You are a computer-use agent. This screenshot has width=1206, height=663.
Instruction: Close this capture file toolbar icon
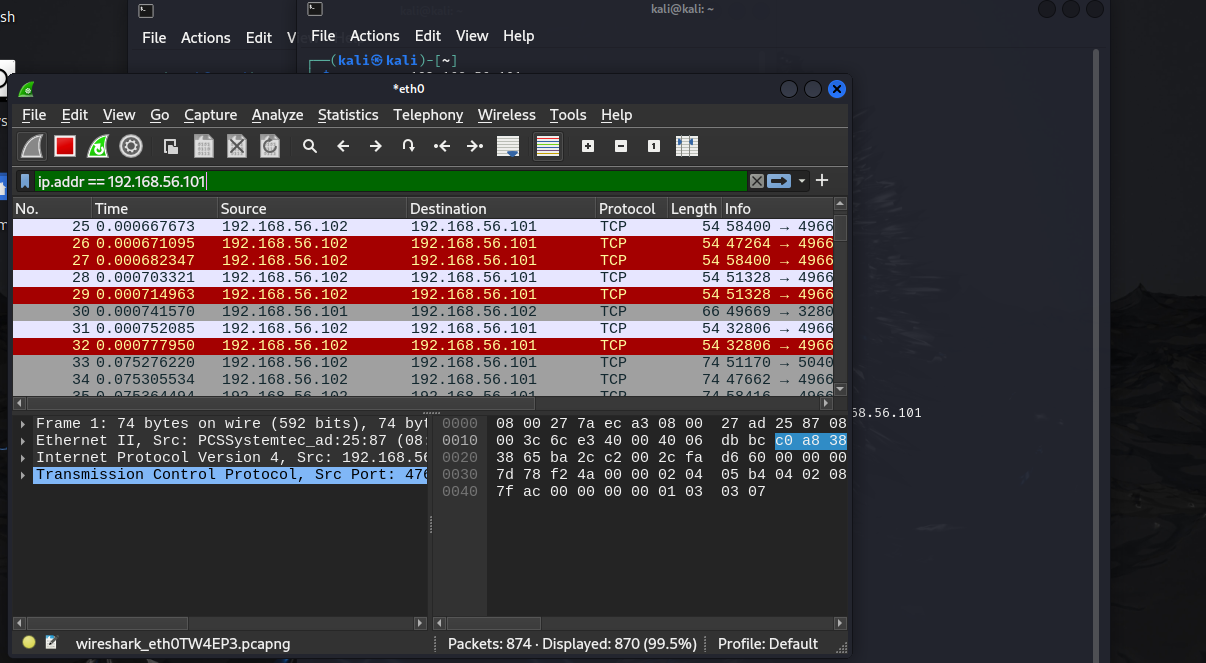(237, 146)
